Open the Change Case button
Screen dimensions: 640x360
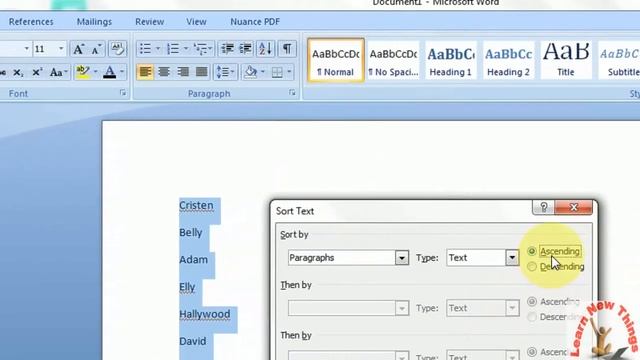[58, 73]
